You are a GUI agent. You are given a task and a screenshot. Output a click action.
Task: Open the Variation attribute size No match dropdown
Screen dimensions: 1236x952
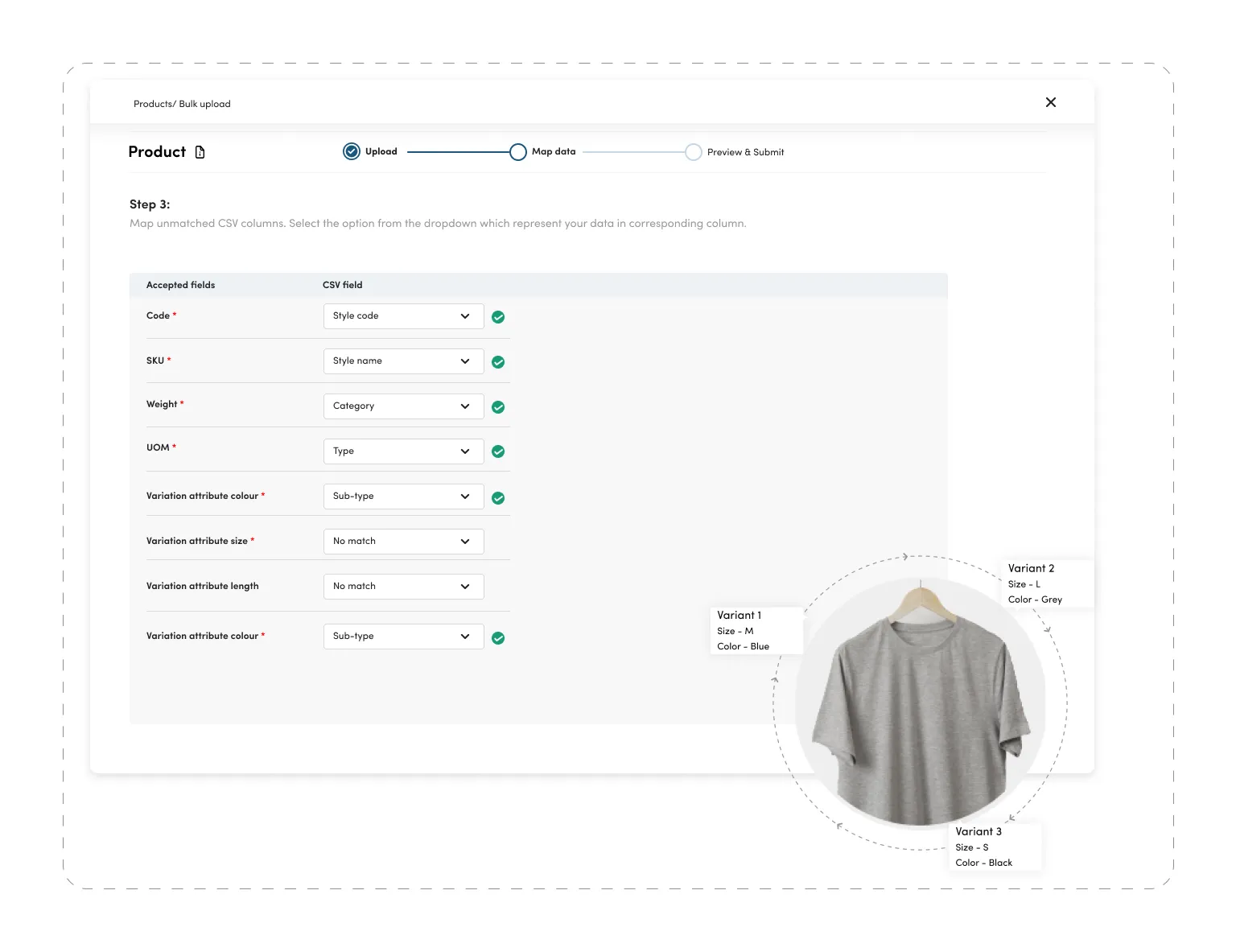coord(403,542)
